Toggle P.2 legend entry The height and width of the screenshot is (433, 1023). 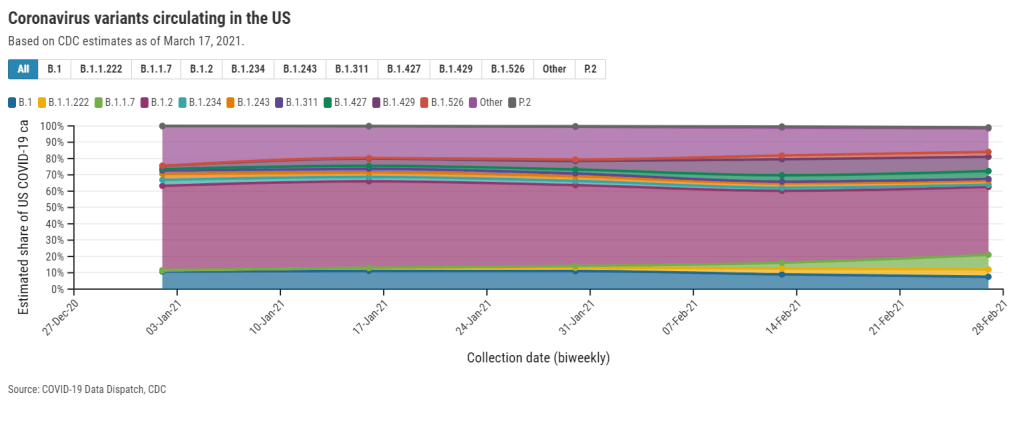[520, 102]
